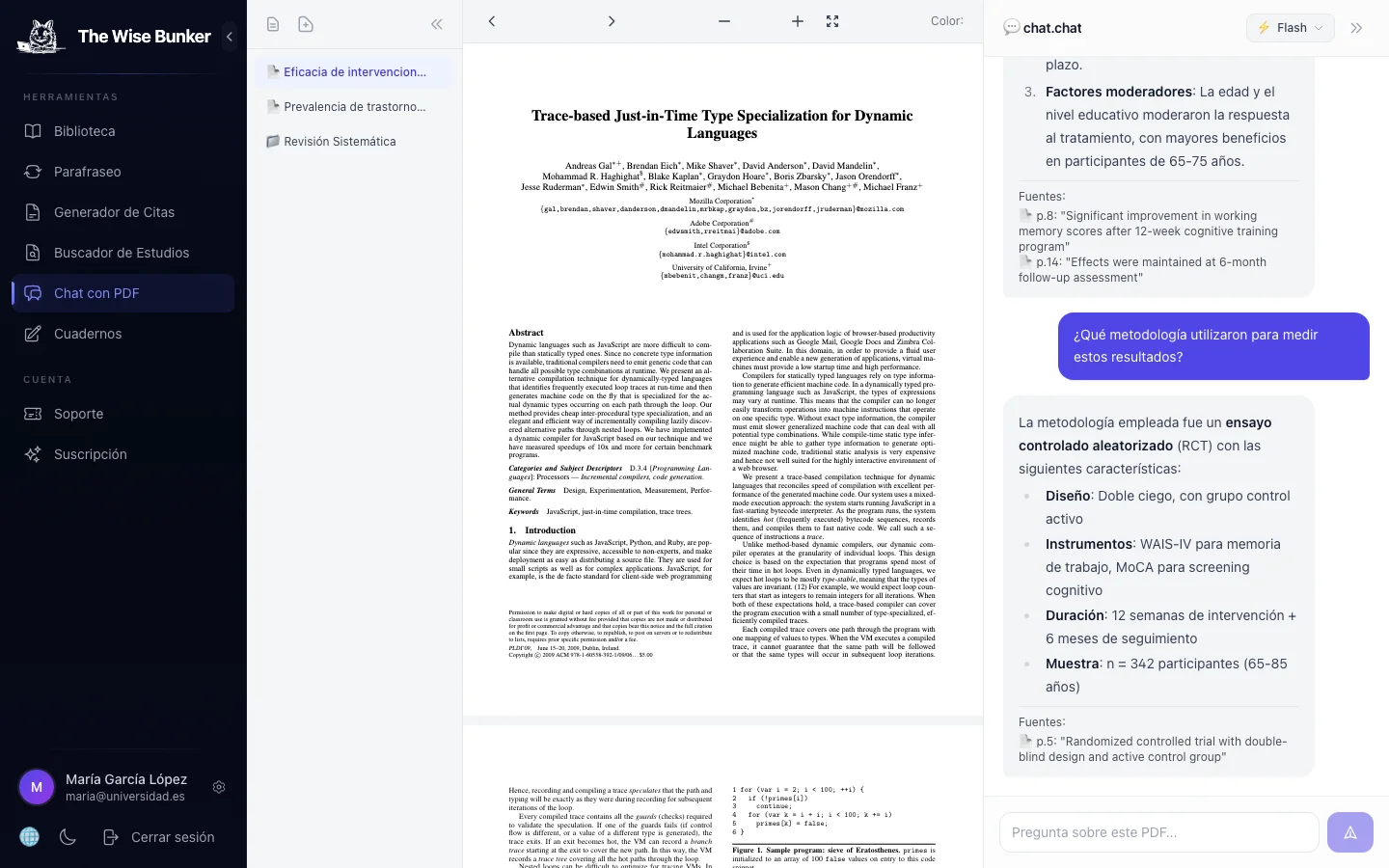Viewport: 1389px width, 868px height.
Task: Select the document list icon
Action: 273,24
